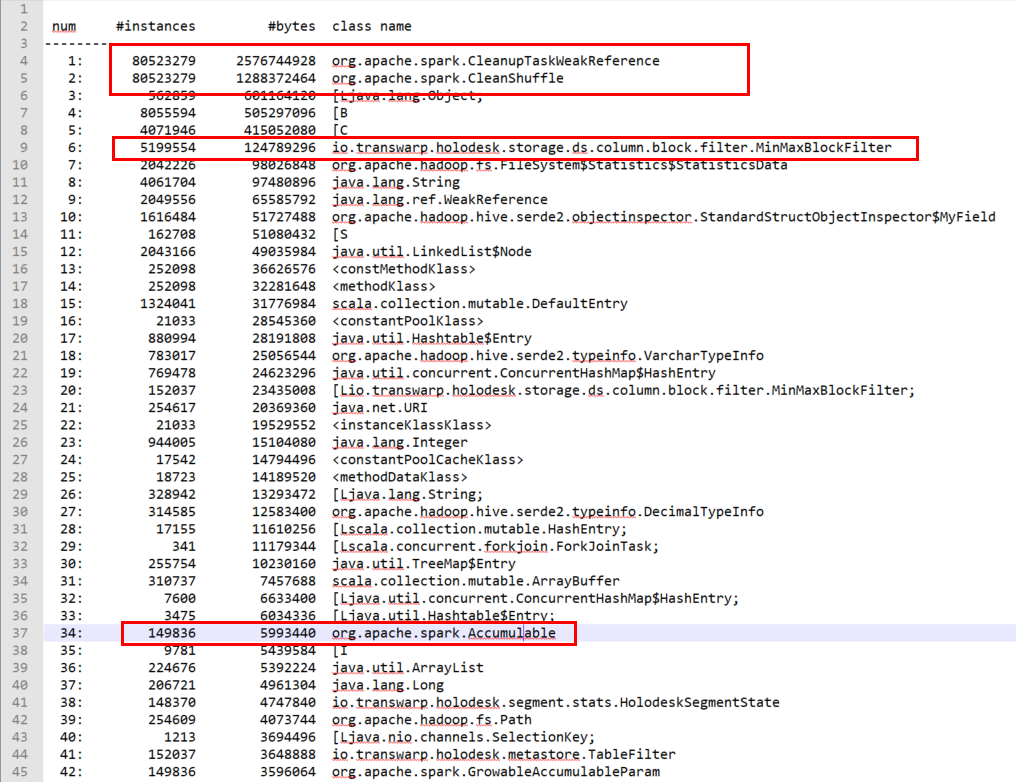Click the org.apache.spark.CleanupTaskWeakReference class name
The width and height of the screenshot is (1016, 782).
(495, 60)
